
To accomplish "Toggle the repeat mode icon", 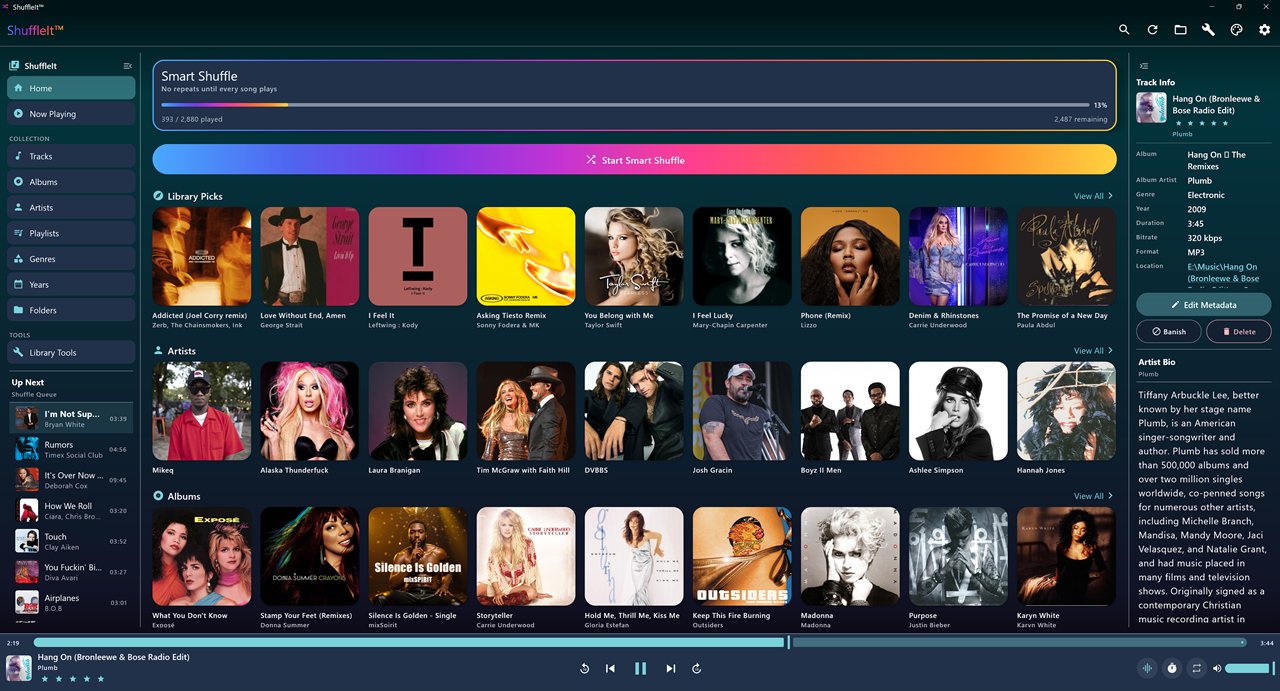I will tap(1196, 668).
